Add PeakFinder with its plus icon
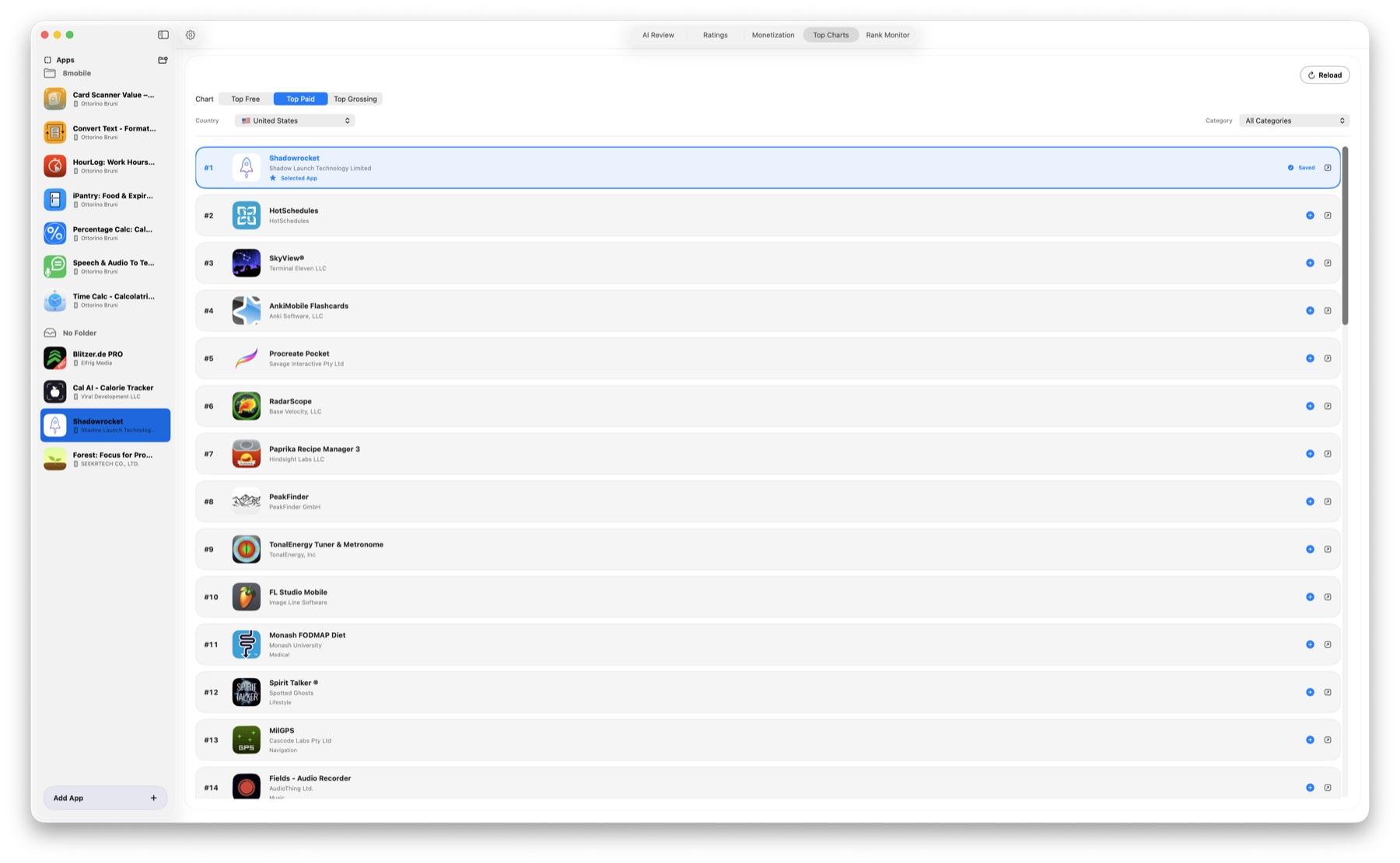 pos(1310,501)
